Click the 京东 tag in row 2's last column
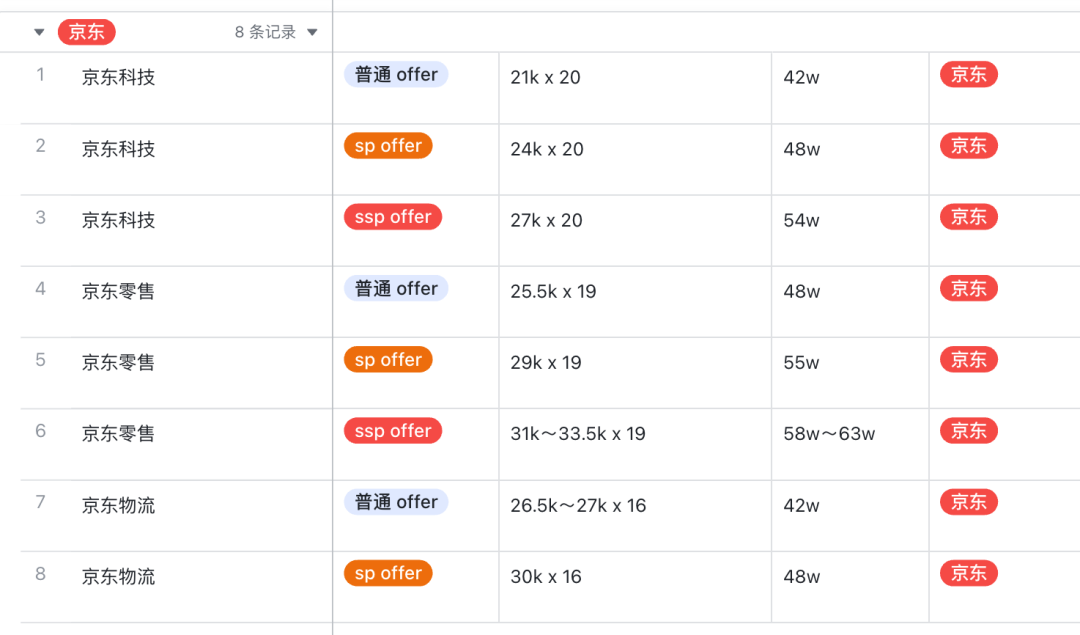Image resolution: width=1080 pixels, height=635 pixels. (967, 145)
